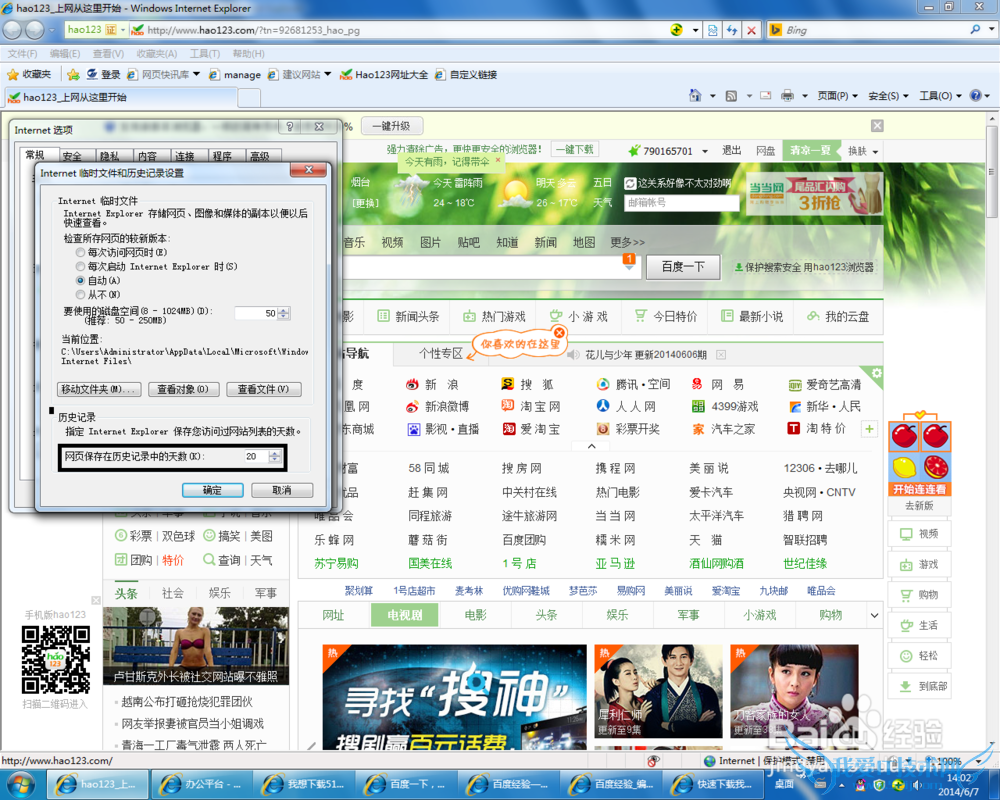Select the 自动(A) radio option
This screenshot has width=1000, height=800.
80,280
